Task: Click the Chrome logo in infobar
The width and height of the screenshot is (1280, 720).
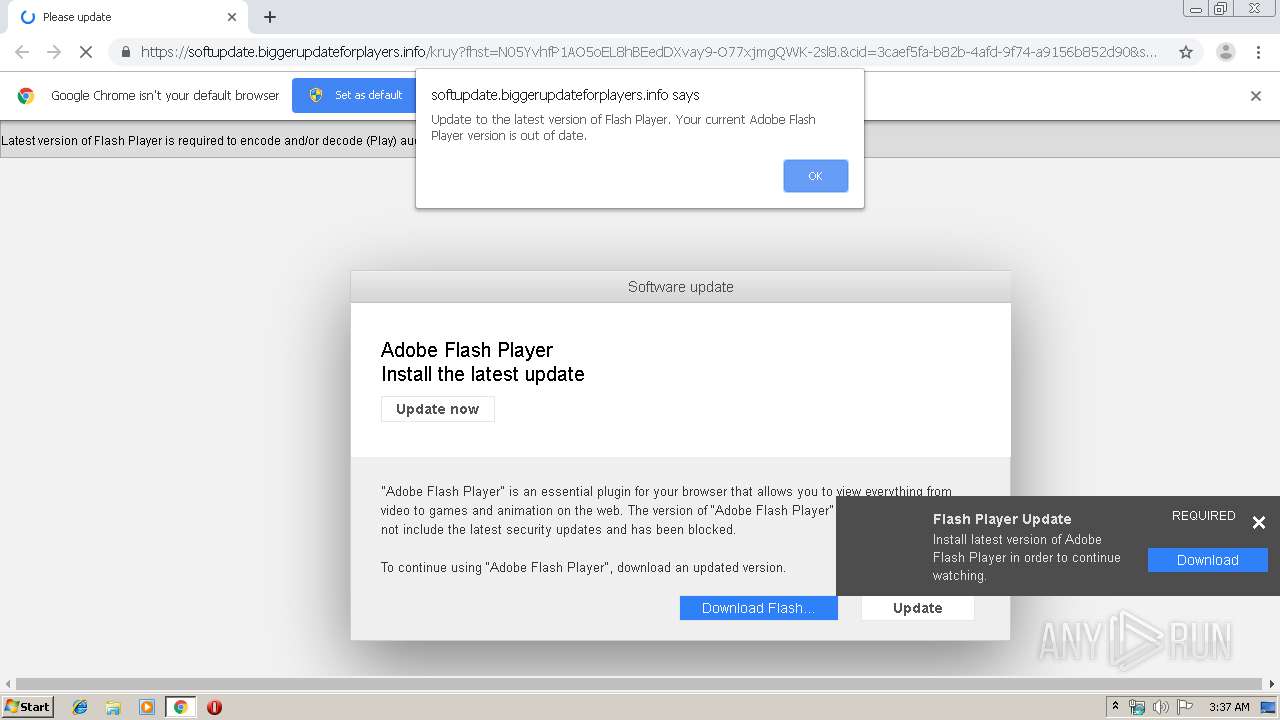Action: click(x=26, y=96)
